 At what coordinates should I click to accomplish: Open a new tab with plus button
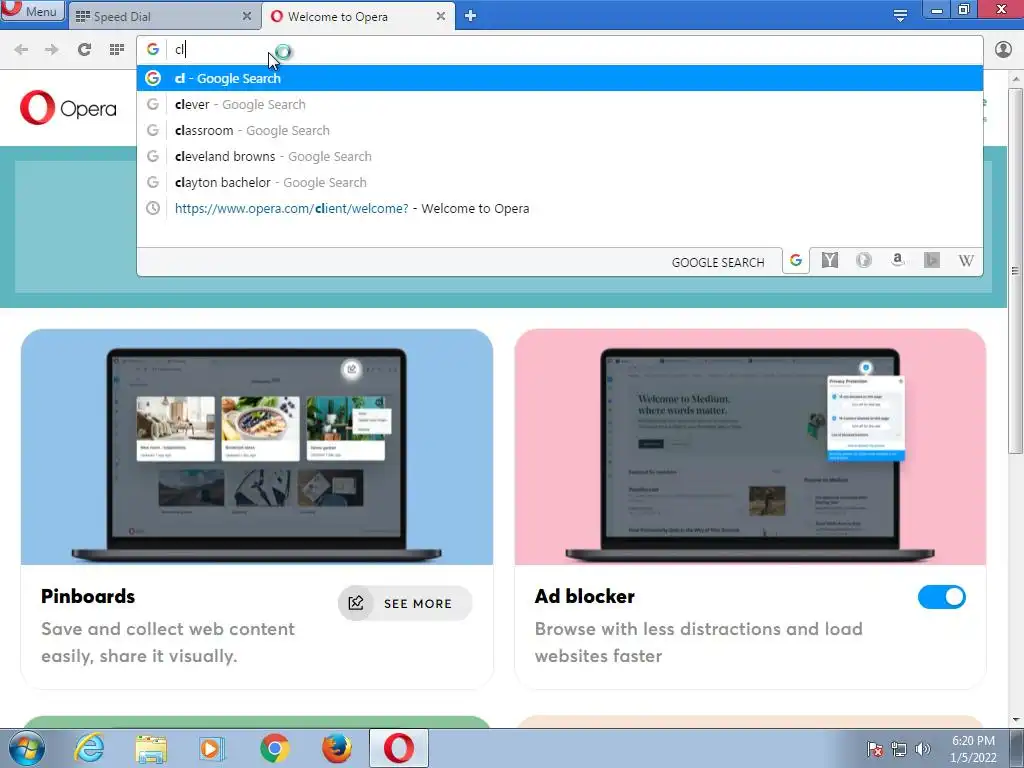(x=470, y=16)
